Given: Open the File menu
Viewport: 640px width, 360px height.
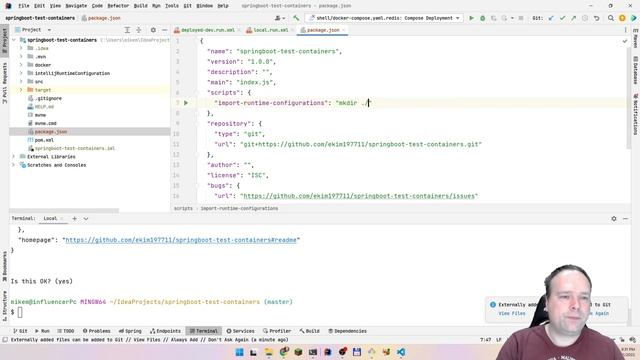Looking at the screenshot, I should (24, 6).
